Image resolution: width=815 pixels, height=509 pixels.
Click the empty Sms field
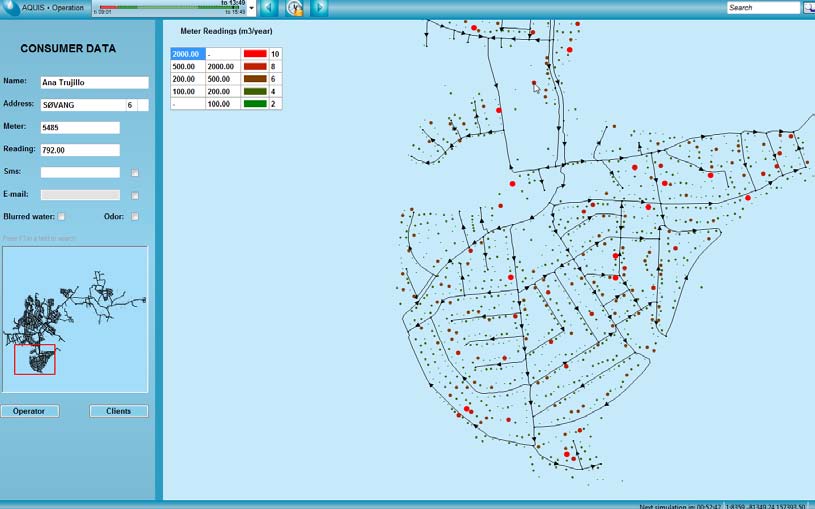coord(80,173)
